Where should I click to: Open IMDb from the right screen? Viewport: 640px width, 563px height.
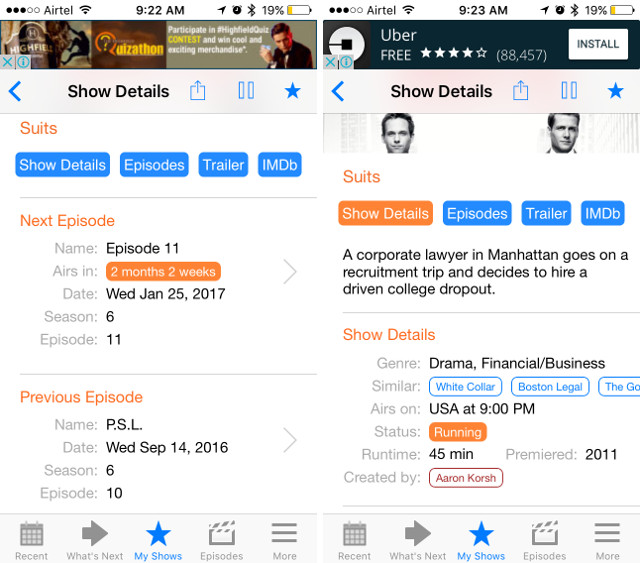(x=602, y=213)
